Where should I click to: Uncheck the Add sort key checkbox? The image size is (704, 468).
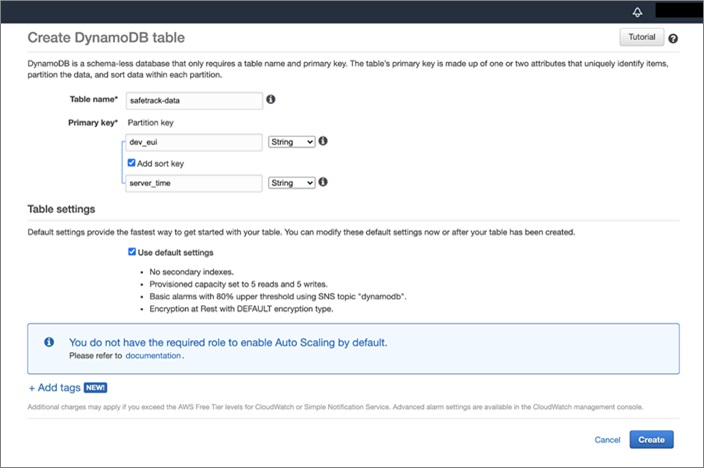(x=132, y=163)
